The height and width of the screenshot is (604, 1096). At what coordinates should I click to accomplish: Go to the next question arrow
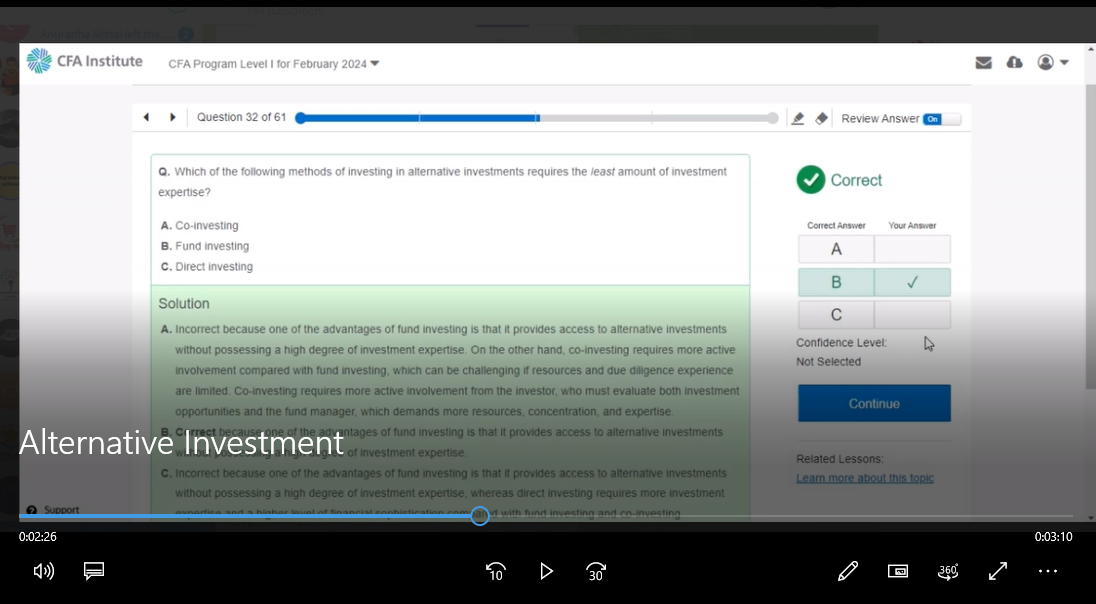click(x=173, y=117)
